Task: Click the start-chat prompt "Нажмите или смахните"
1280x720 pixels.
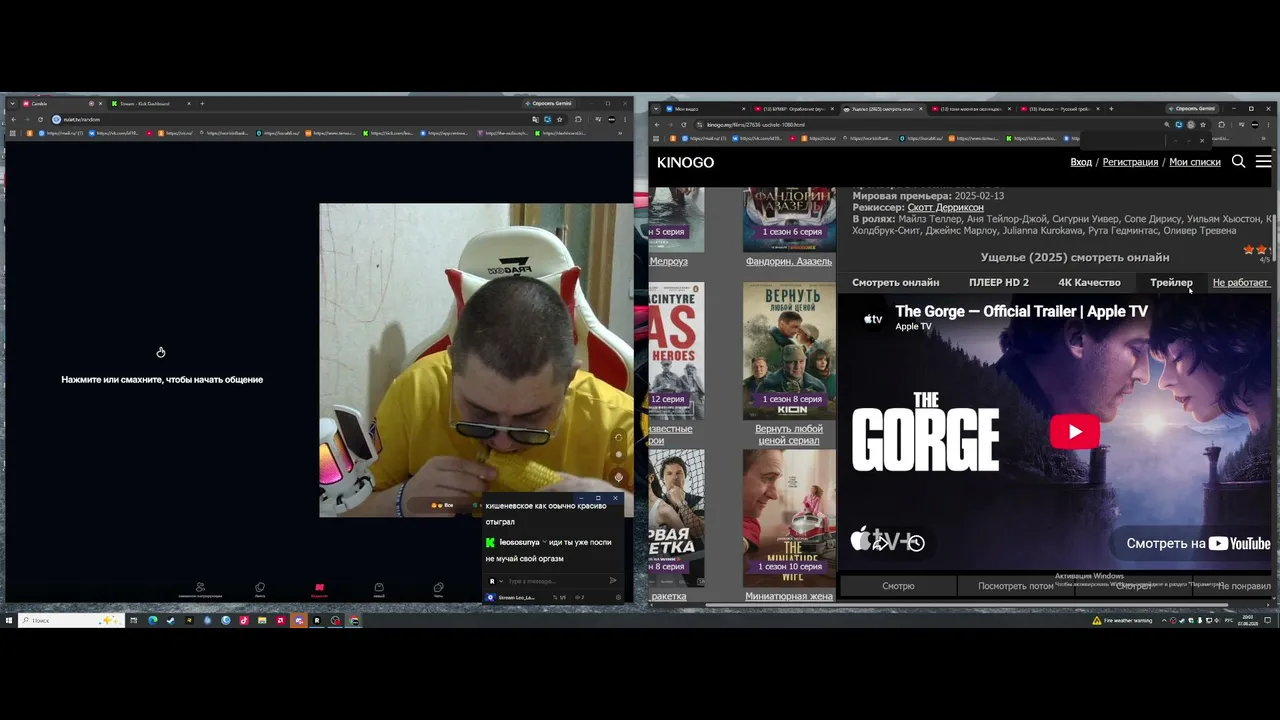Action: 162,380
